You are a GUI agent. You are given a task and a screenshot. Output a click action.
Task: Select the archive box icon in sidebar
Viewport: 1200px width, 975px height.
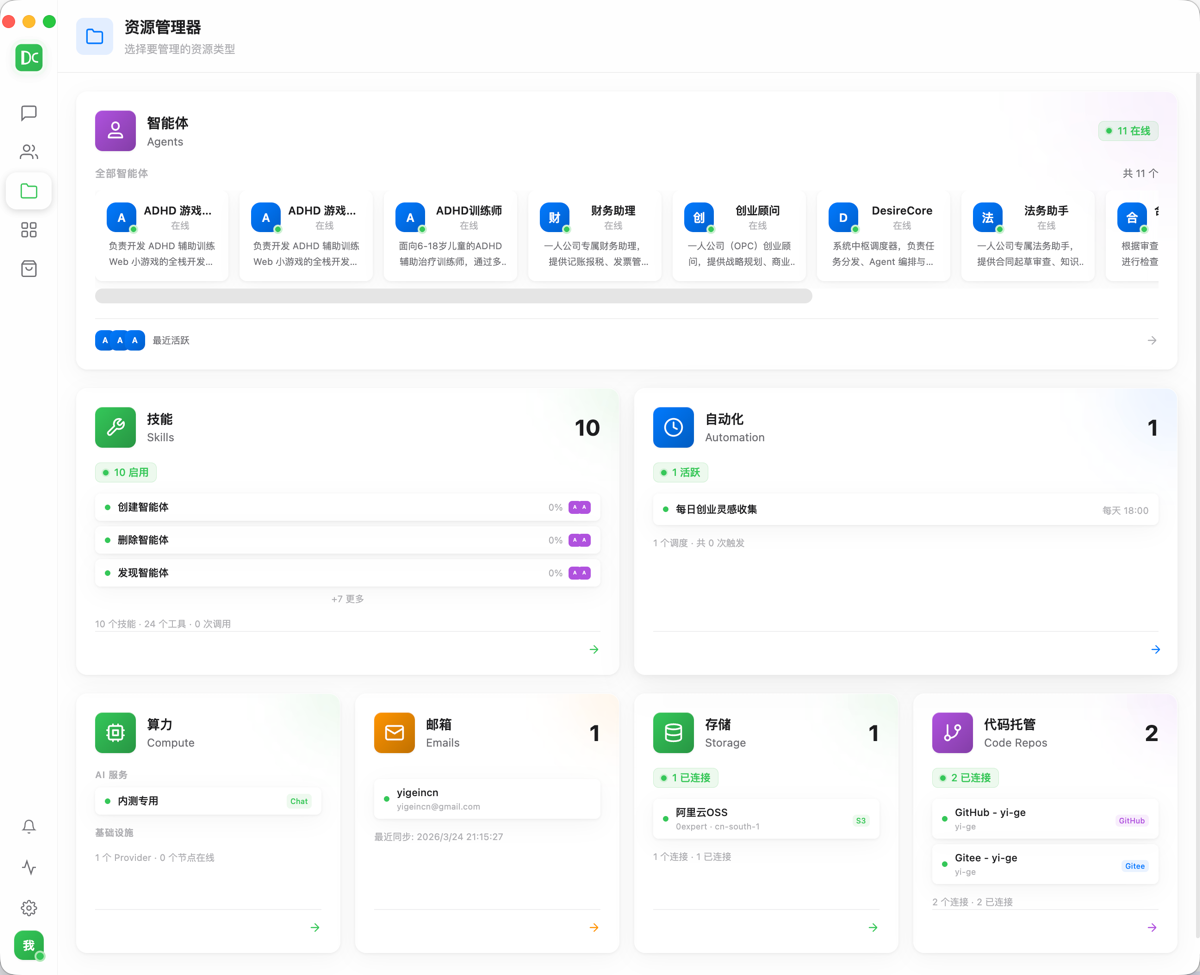coord(28,267)
